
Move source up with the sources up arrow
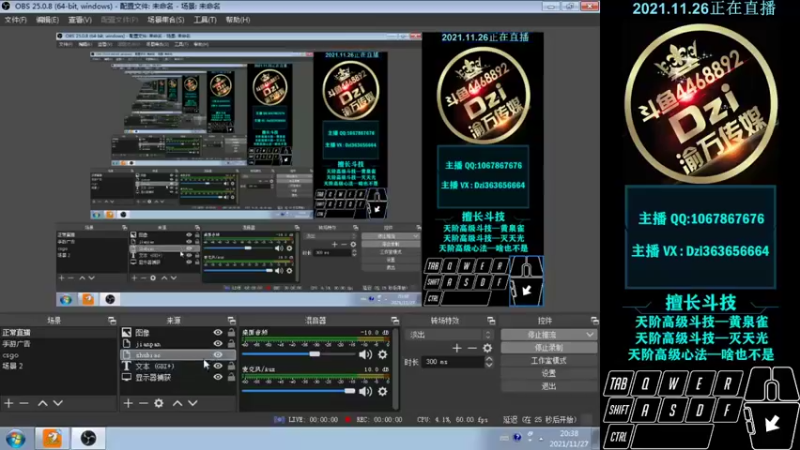pyautogui.click(x=178, y=403)
